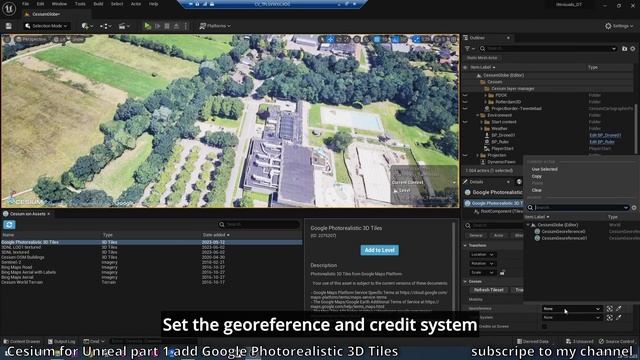Open the viewport options hamburger menu
The width and height of the screenshot is (640, 360).
pyautogui.click(x=7, y=40)
